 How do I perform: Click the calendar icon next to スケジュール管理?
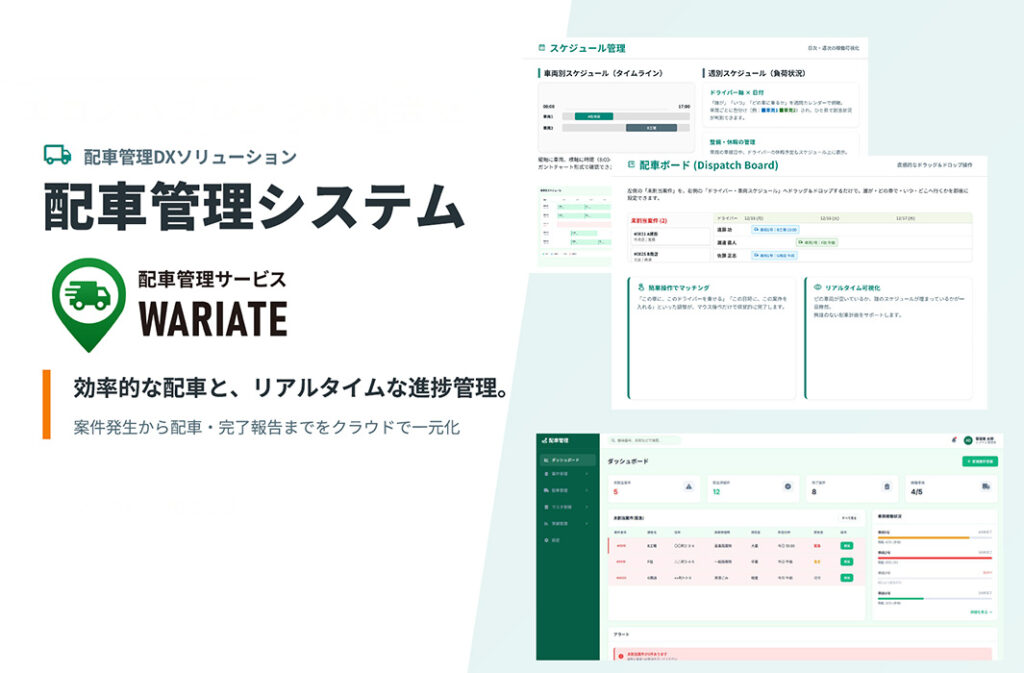click(x=542, y=48)
